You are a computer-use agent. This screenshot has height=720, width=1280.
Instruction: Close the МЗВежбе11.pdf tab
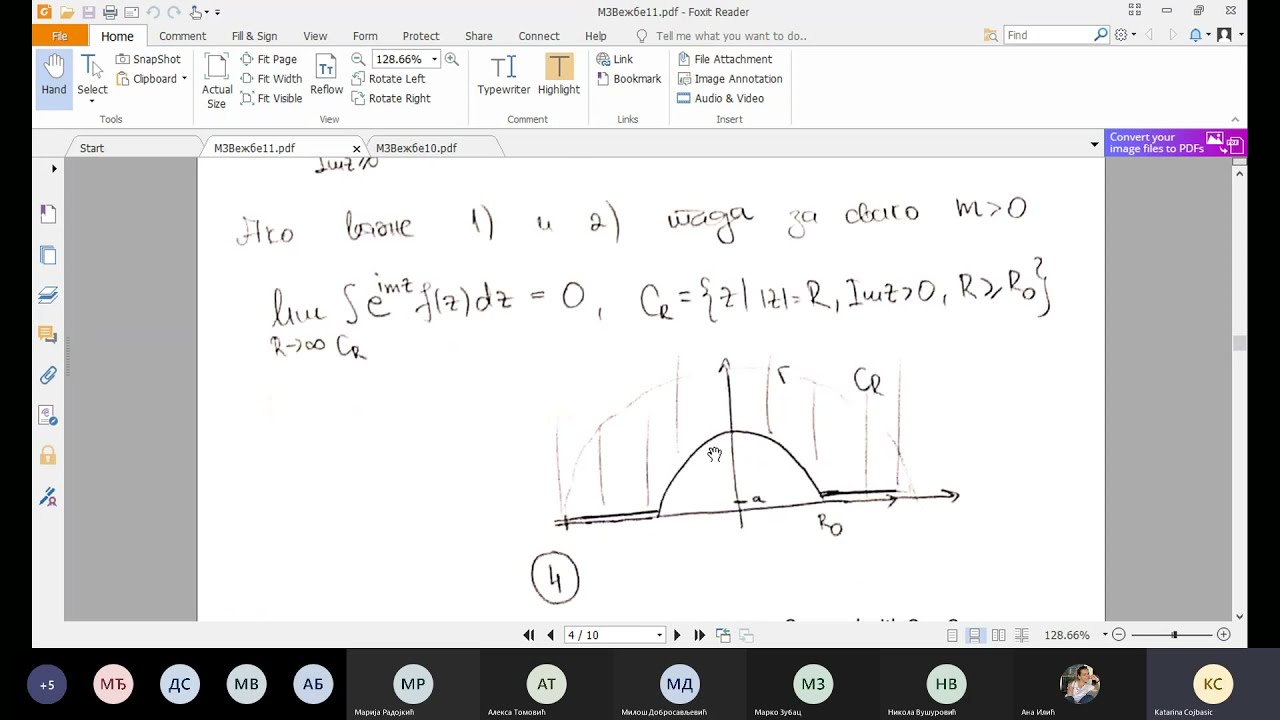[x=356, y=149]
